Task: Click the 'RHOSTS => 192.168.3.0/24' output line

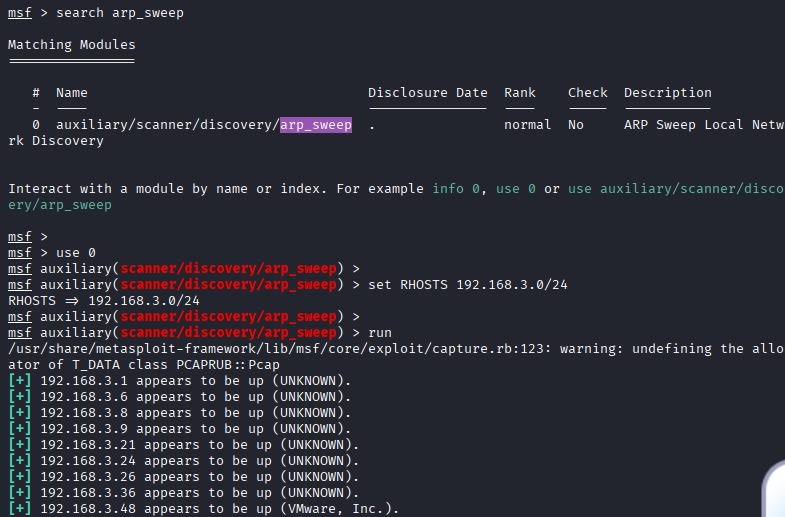Action: (x=104, y=301)
